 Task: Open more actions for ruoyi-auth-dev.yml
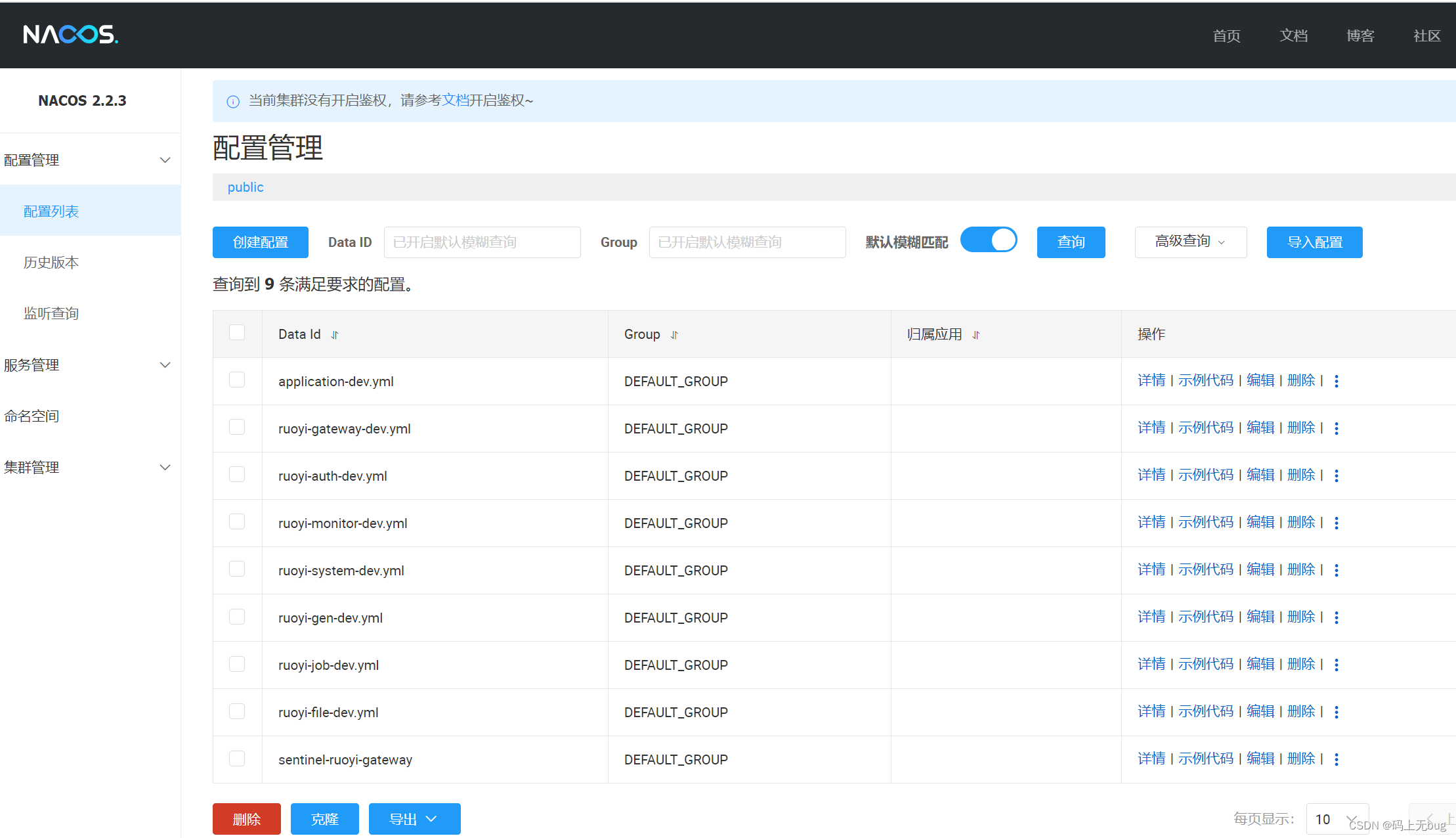tap(1337, 475)
